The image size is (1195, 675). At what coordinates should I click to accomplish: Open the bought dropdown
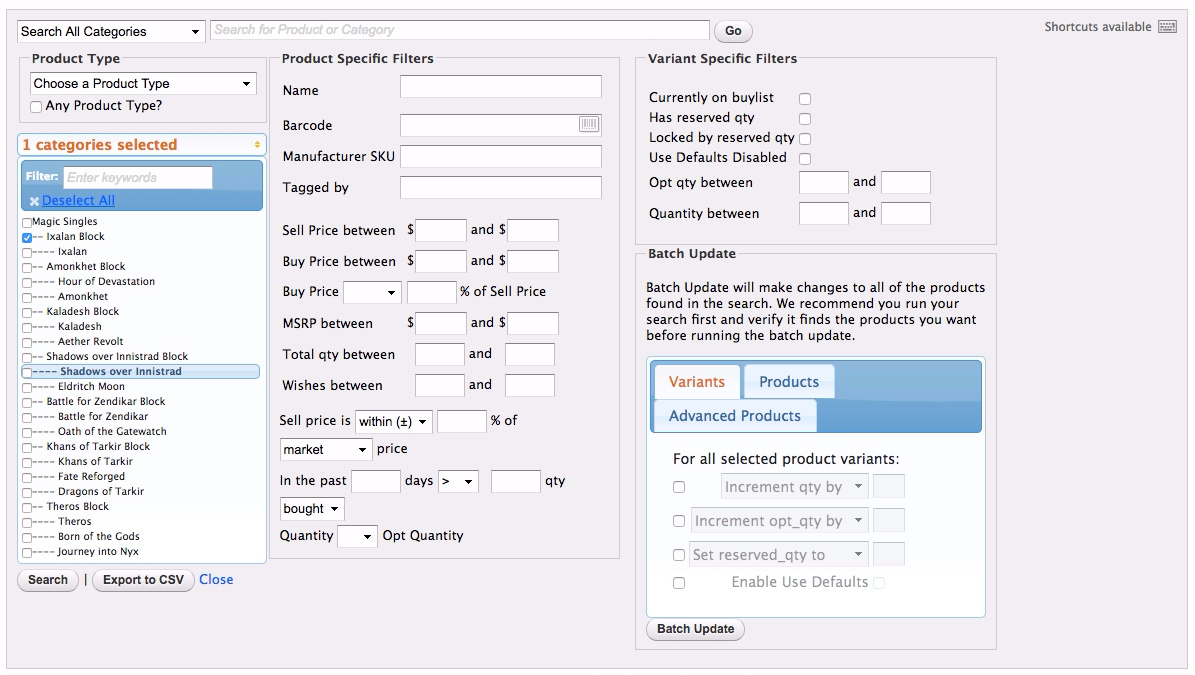[312, 509]
